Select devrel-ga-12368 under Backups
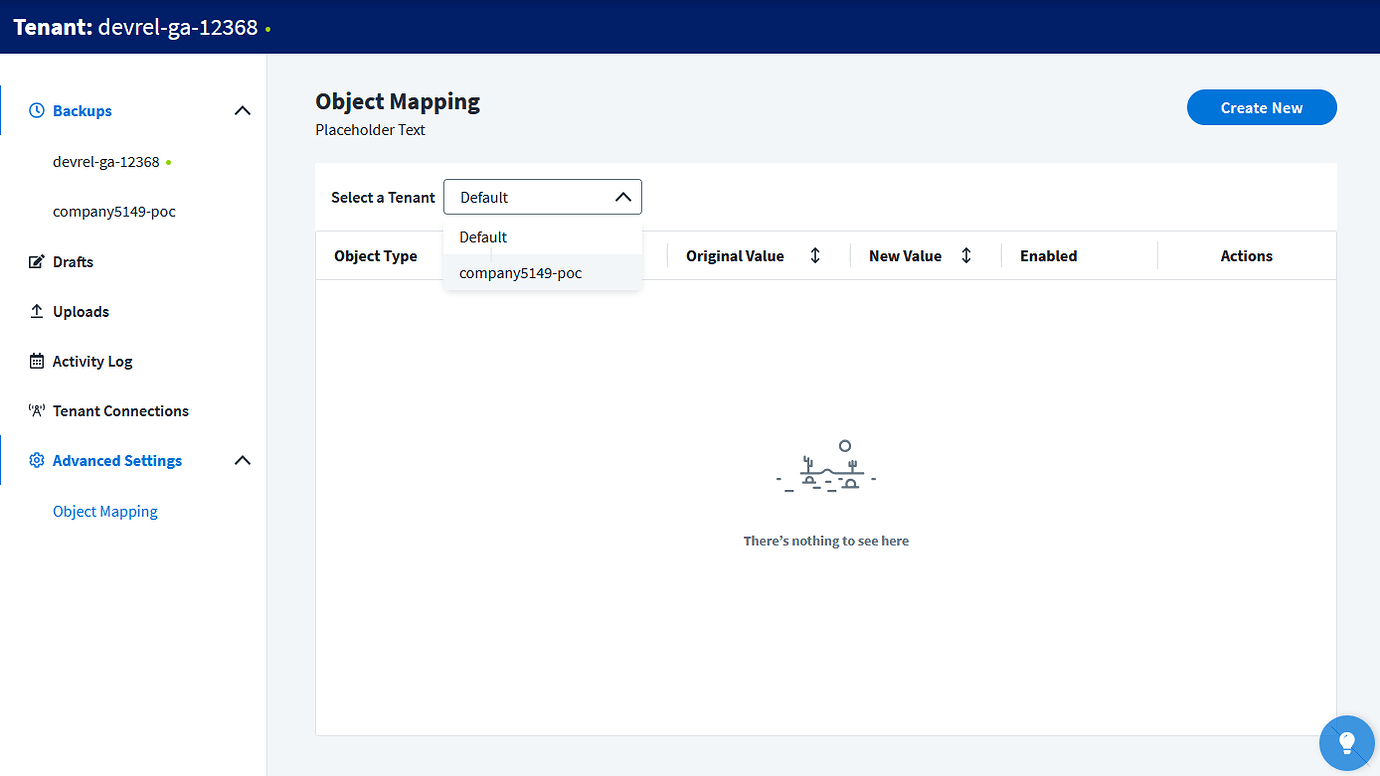The width and height of the screenshot is (1380, 776). click(x=104, y=161)
